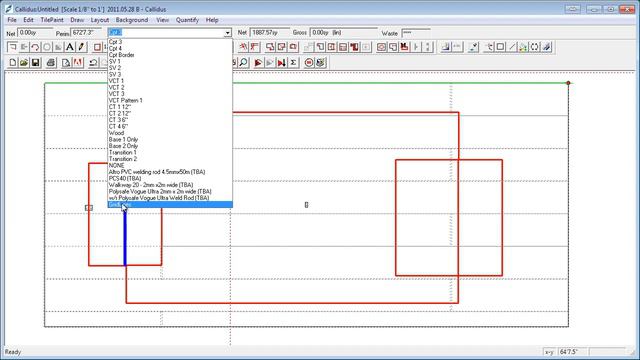Open the Help menu
Image resolution: width=640 pixels, height=360 pixels.
pyautogui.click(x=212, y=20)
